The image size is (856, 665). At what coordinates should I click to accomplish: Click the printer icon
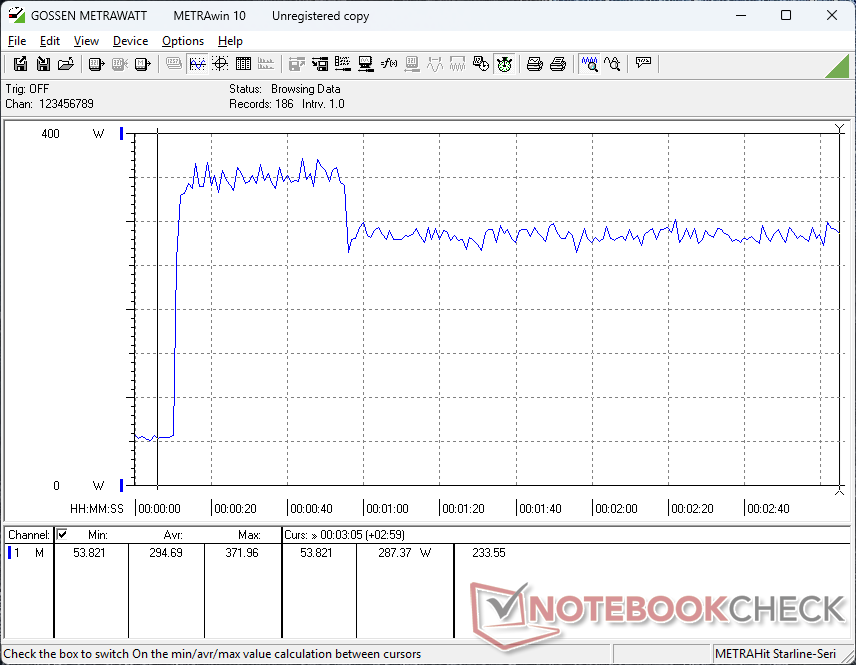[x=558, y=64]
